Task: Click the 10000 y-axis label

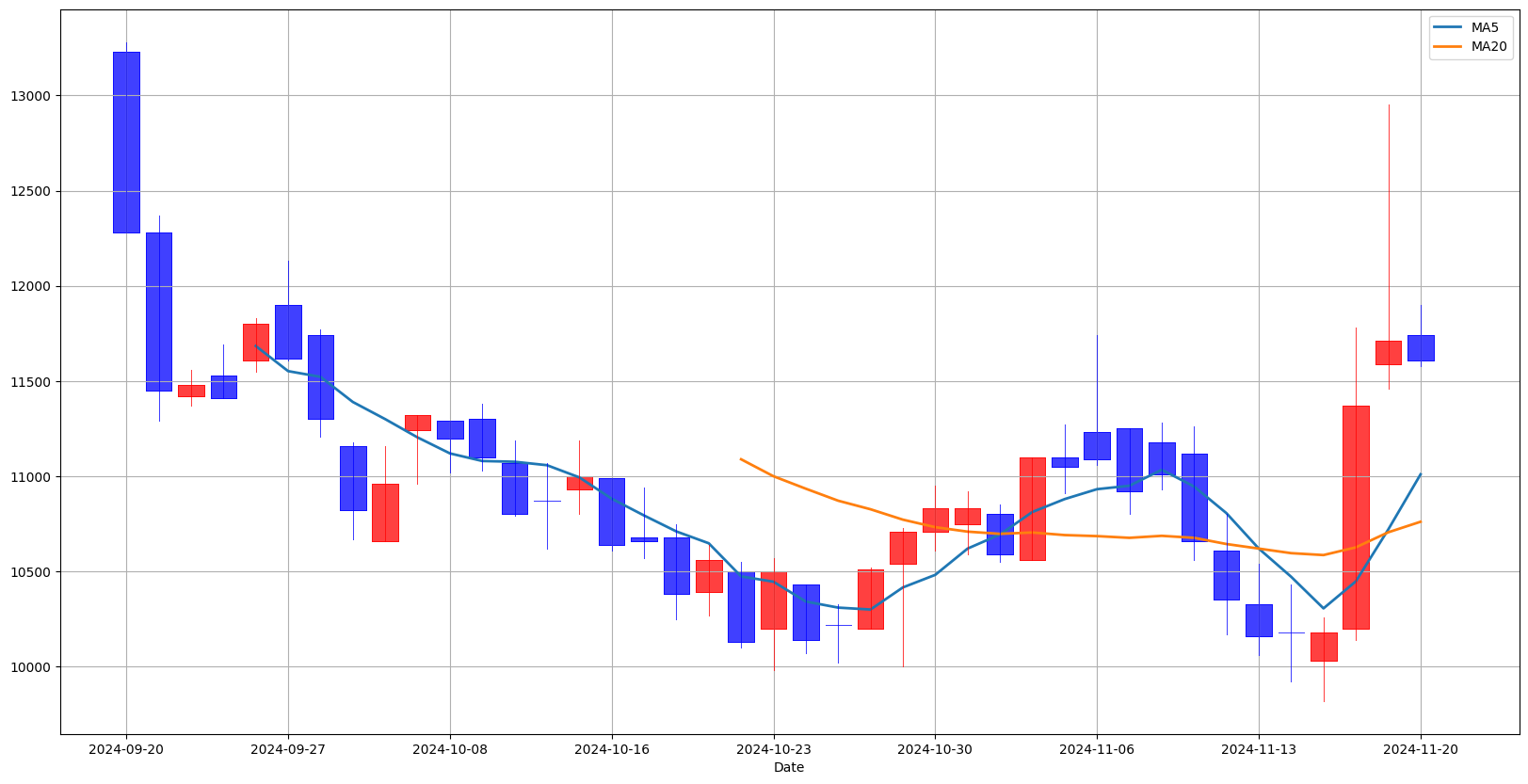Action: pos(34,667)
